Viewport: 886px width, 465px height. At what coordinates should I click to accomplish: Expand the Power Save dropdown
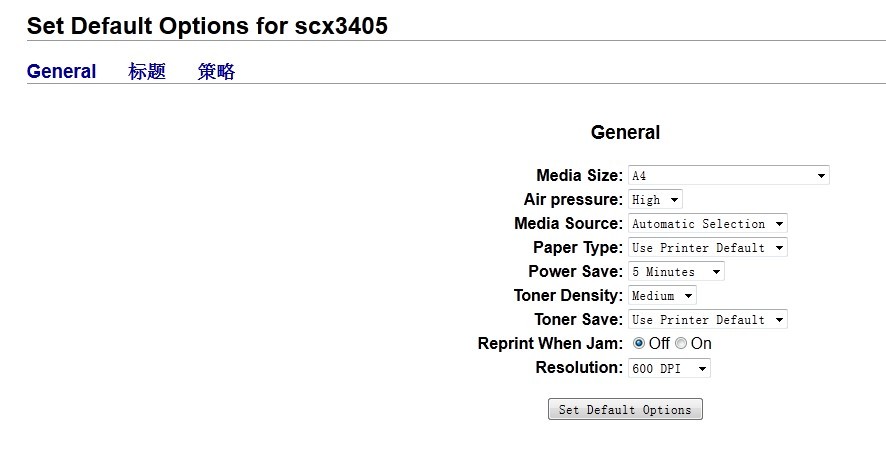(x=676, y=272)
